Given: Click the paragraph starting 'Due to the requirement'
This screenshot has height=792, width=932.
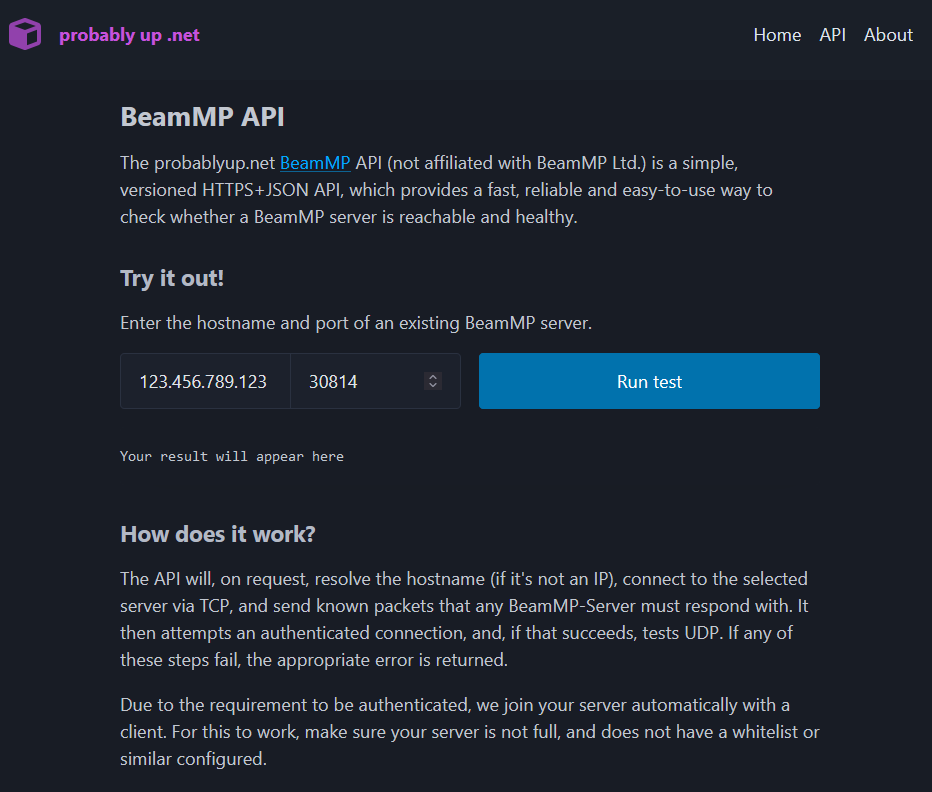Looking at the screenshot, I should [x=469, y=731].
